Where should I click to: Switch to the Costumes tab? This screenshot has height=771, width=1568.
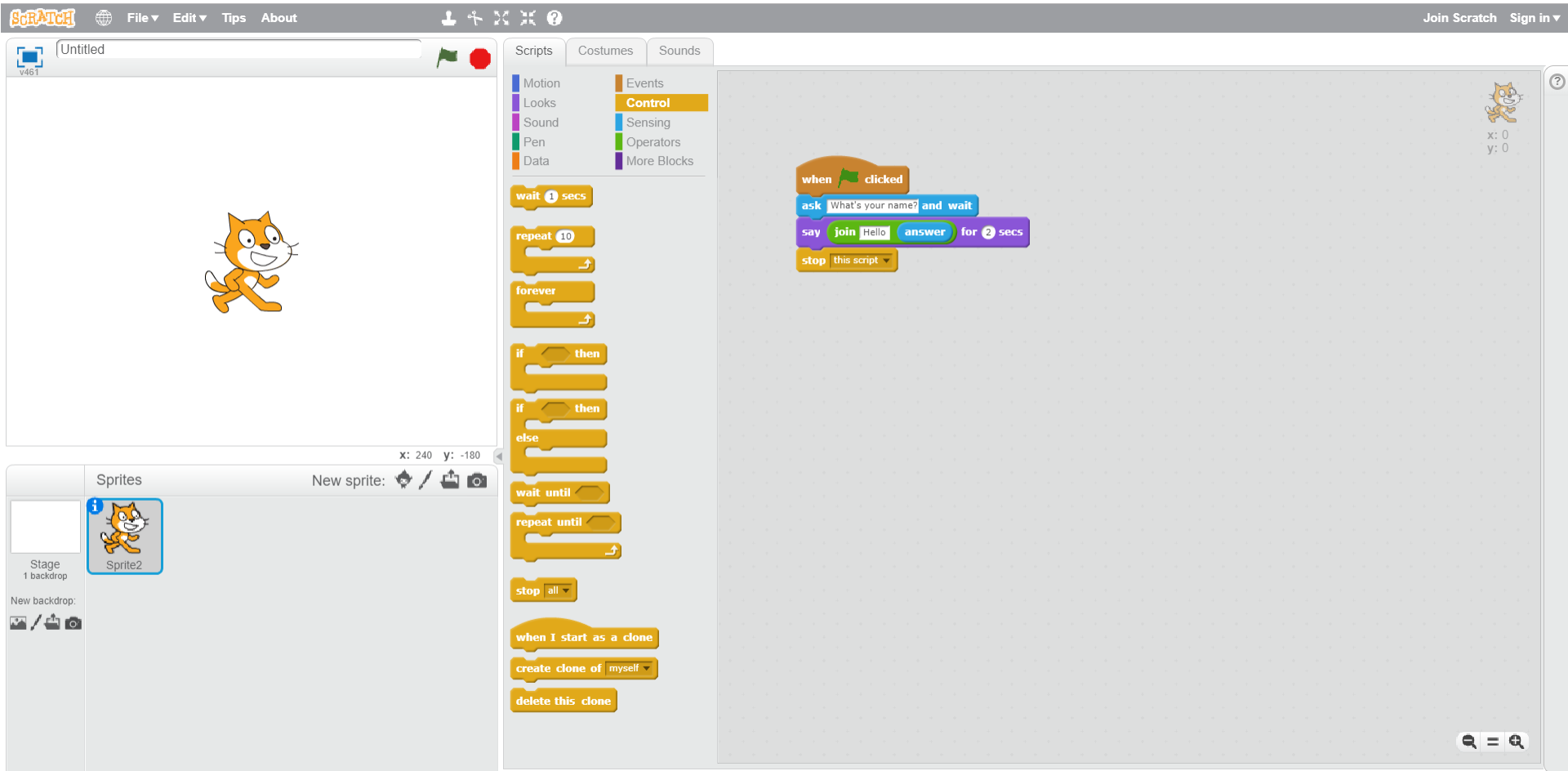605,51
